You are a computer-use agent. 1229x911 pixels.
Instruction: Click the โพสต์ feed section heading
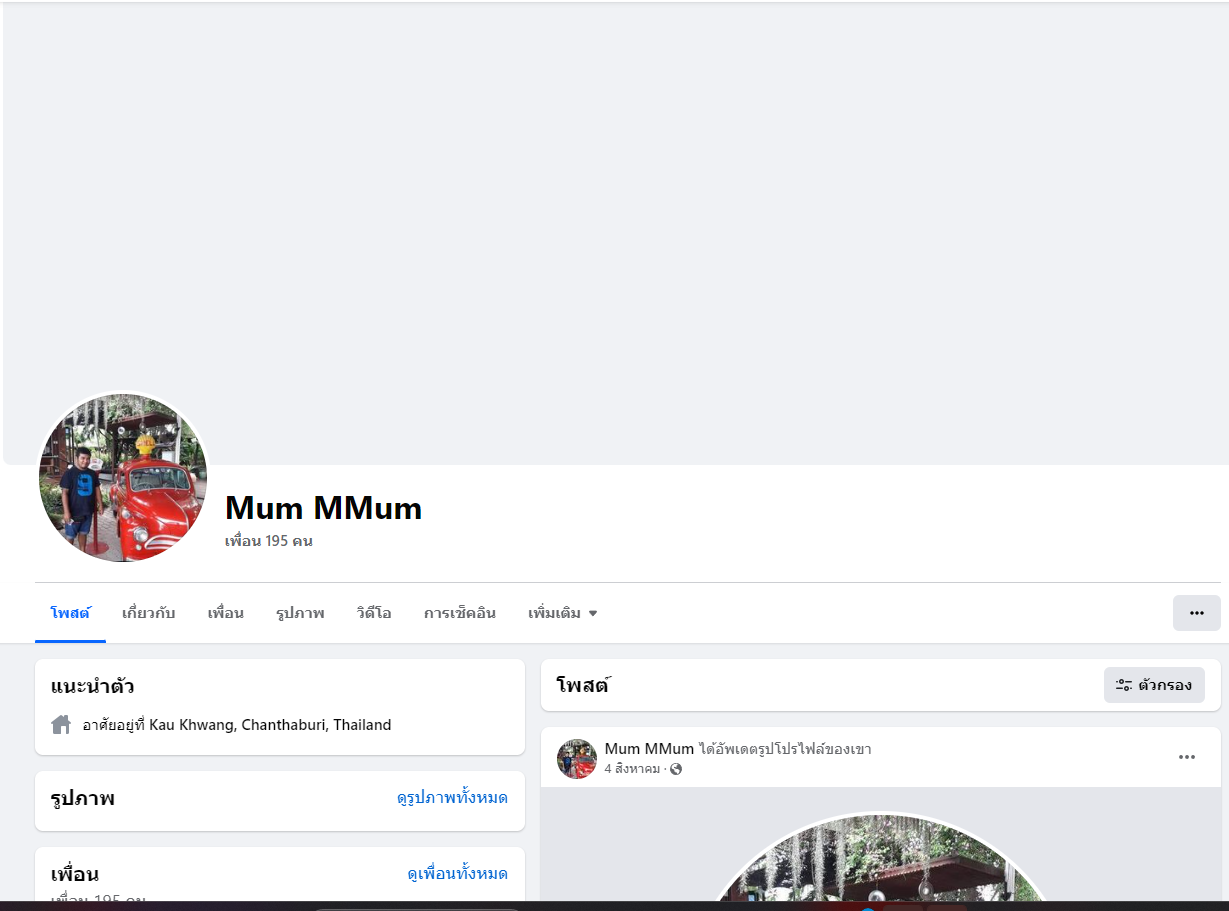click(583, 685)
